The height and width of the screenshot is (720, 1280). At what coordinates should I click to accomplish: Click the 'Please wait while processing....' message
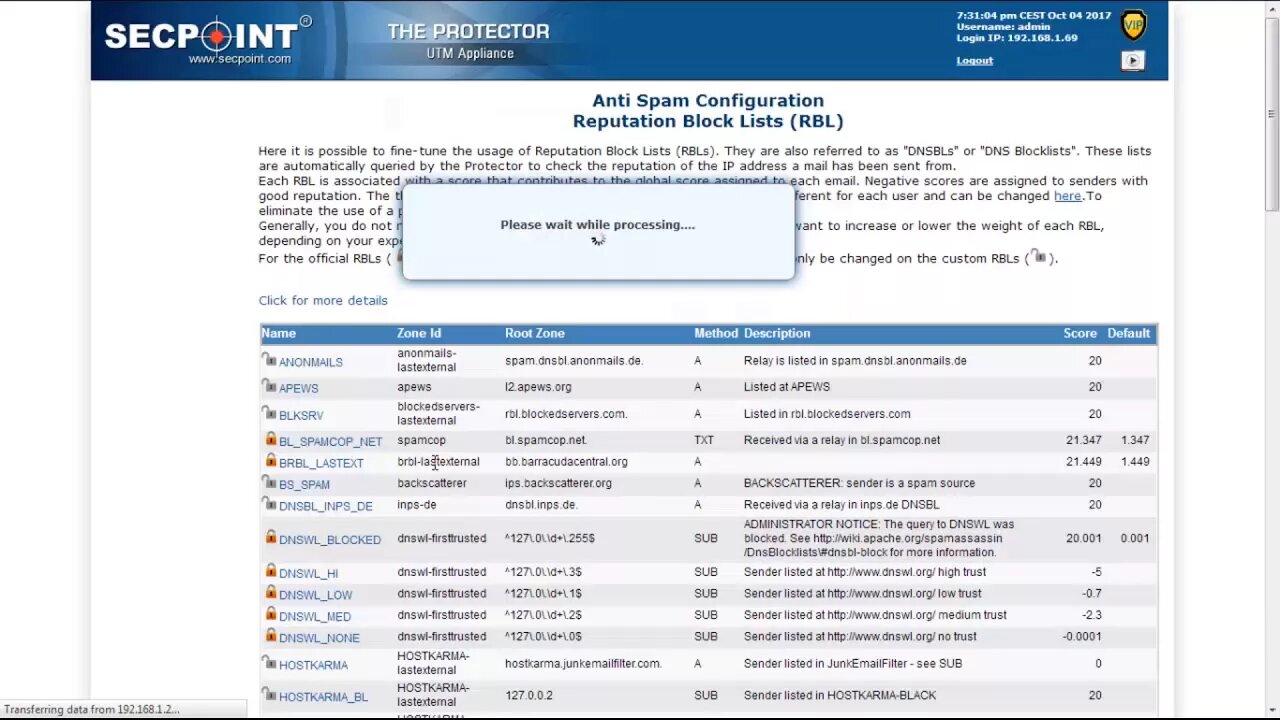[598, 224]
